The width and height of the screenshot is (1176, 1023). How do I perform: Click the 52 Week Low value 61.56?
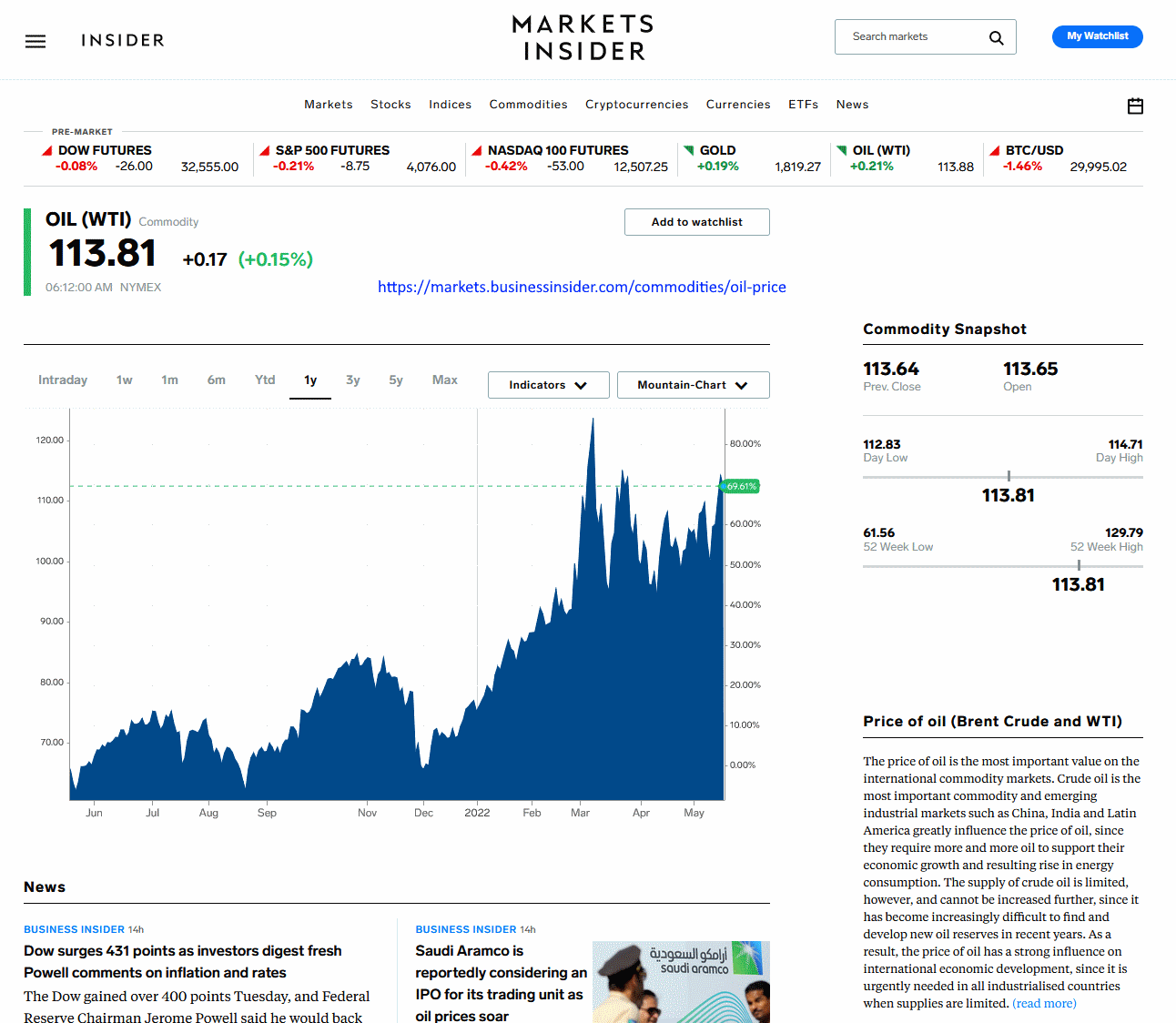click(x=879, y=532)
